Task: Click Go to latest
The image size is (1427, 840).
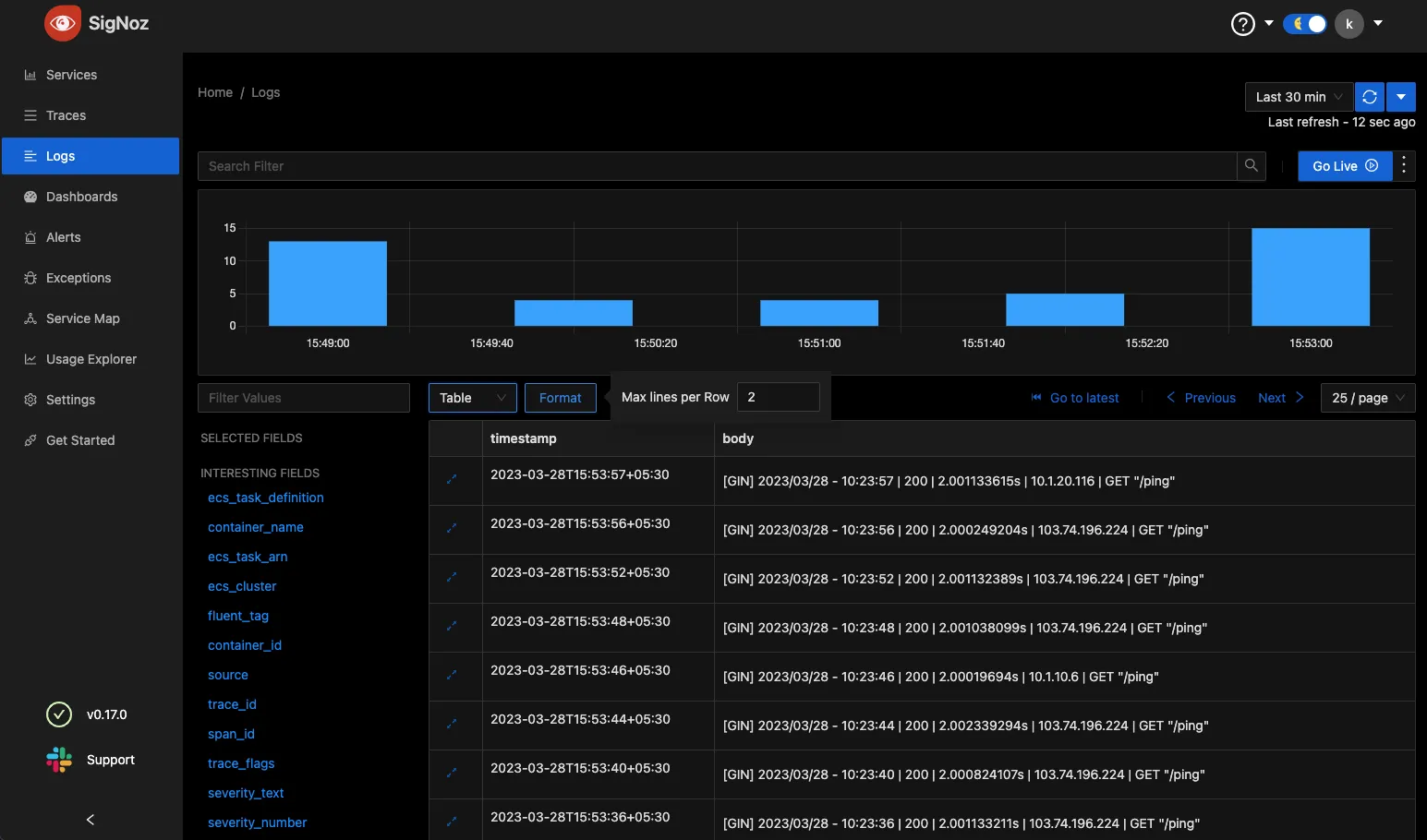Action: tap(1075, 398)
